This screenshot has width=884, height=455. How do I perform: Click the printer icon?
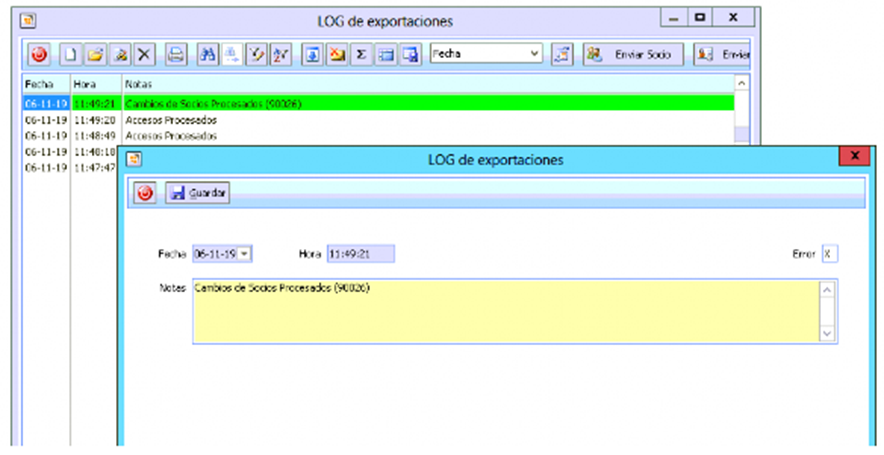[x=176, y=54]
